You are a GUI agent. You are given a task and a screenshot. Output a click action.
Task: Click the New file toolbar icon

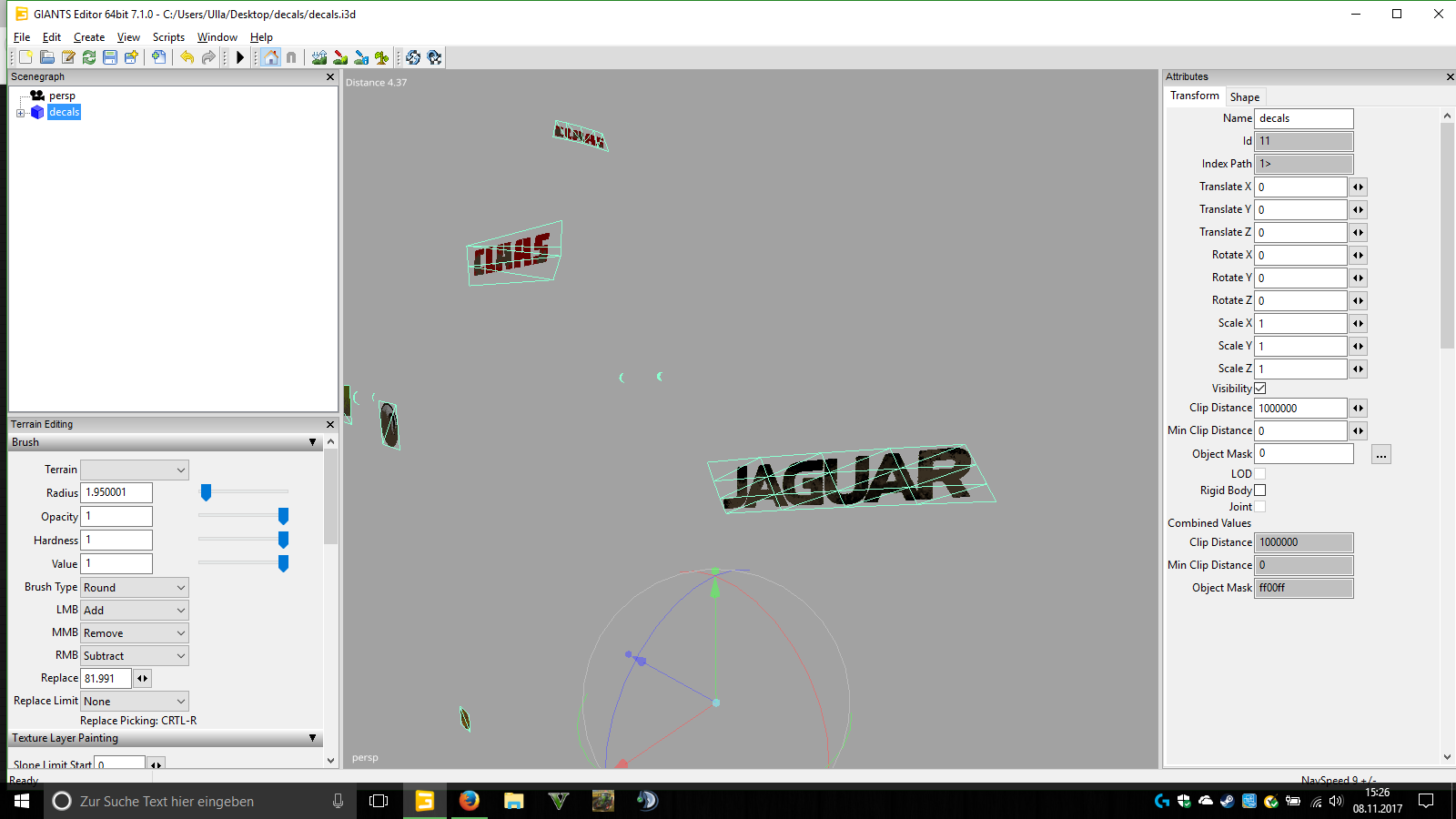point(25,57)
